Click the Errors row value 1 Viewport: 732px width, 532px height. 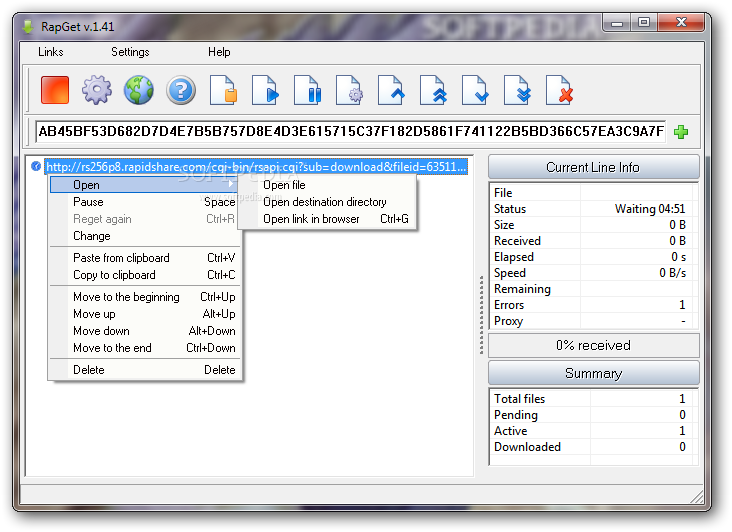pyautogui.click(x=682, y=305)
